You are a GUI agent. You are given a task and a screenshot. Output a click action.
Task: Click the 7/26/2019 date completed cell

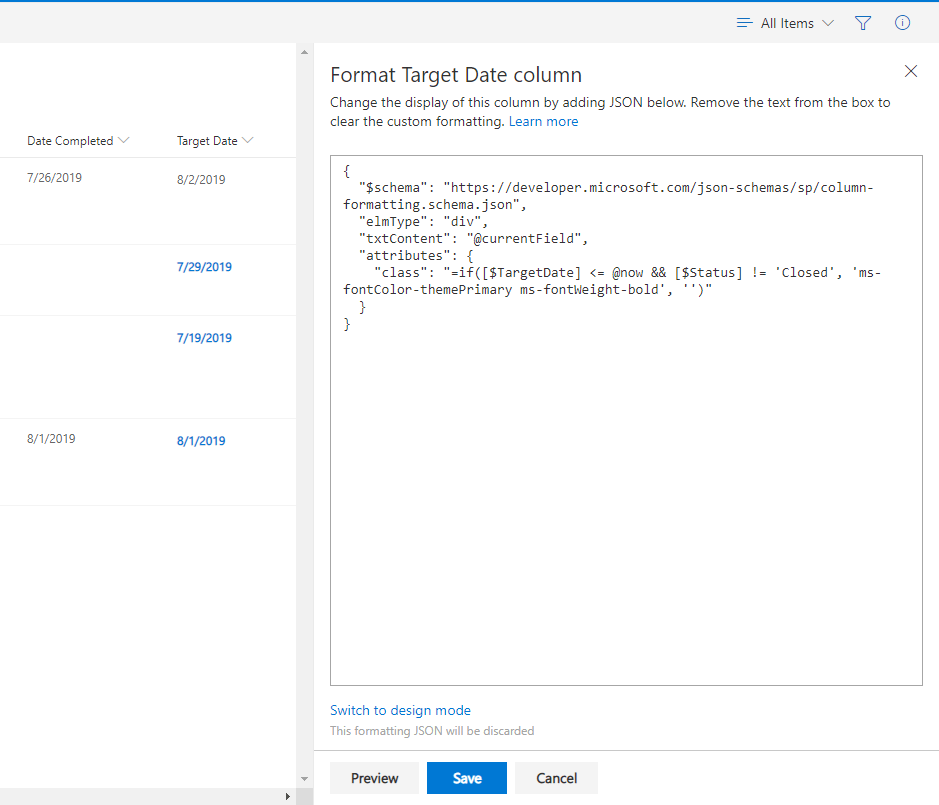pos(54,178)
